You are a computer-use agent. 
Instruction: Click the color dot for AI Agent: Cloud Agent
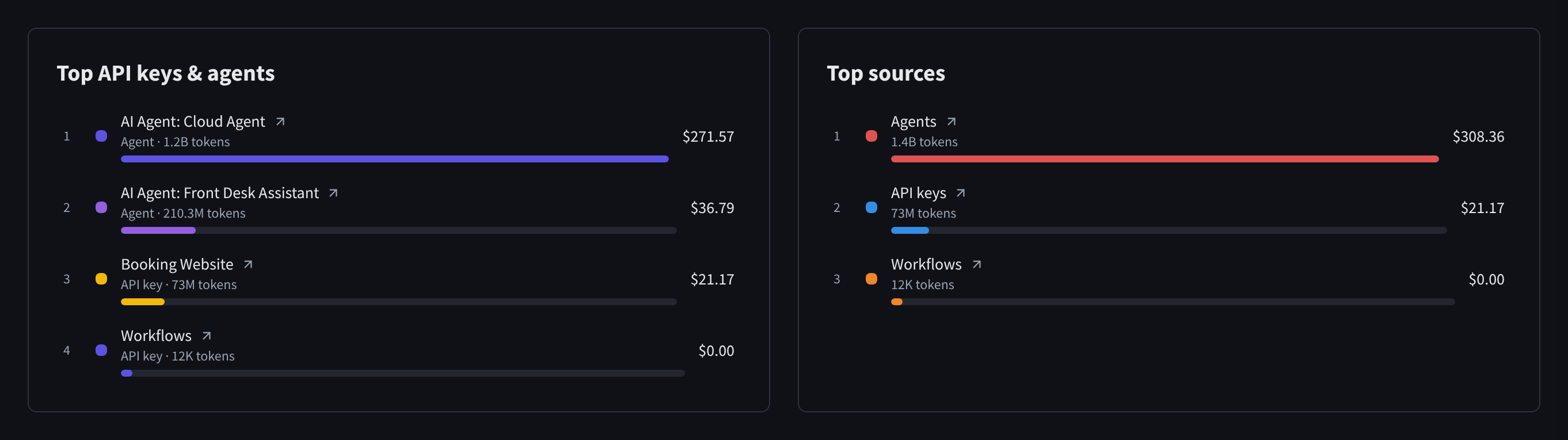[102, 136]
